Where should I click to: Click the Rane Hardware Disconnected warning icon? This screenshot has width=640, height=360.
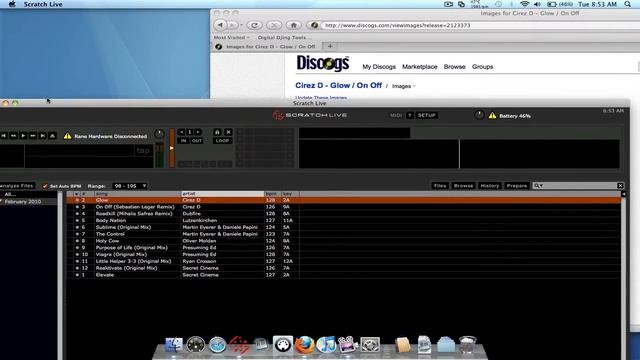[67, 136]
